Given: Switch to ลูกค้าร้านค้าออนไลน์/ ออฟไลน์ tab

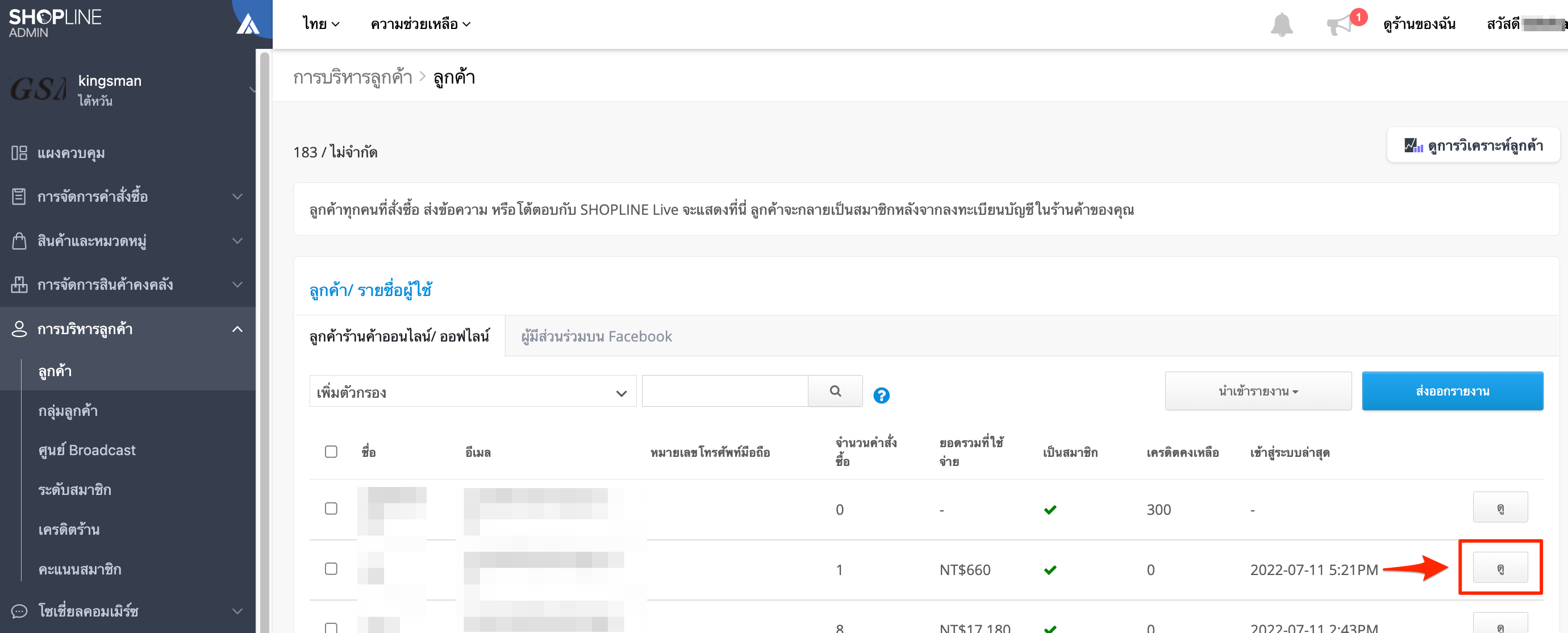Looking at the screenshot, I should click(x=399, y=336).
